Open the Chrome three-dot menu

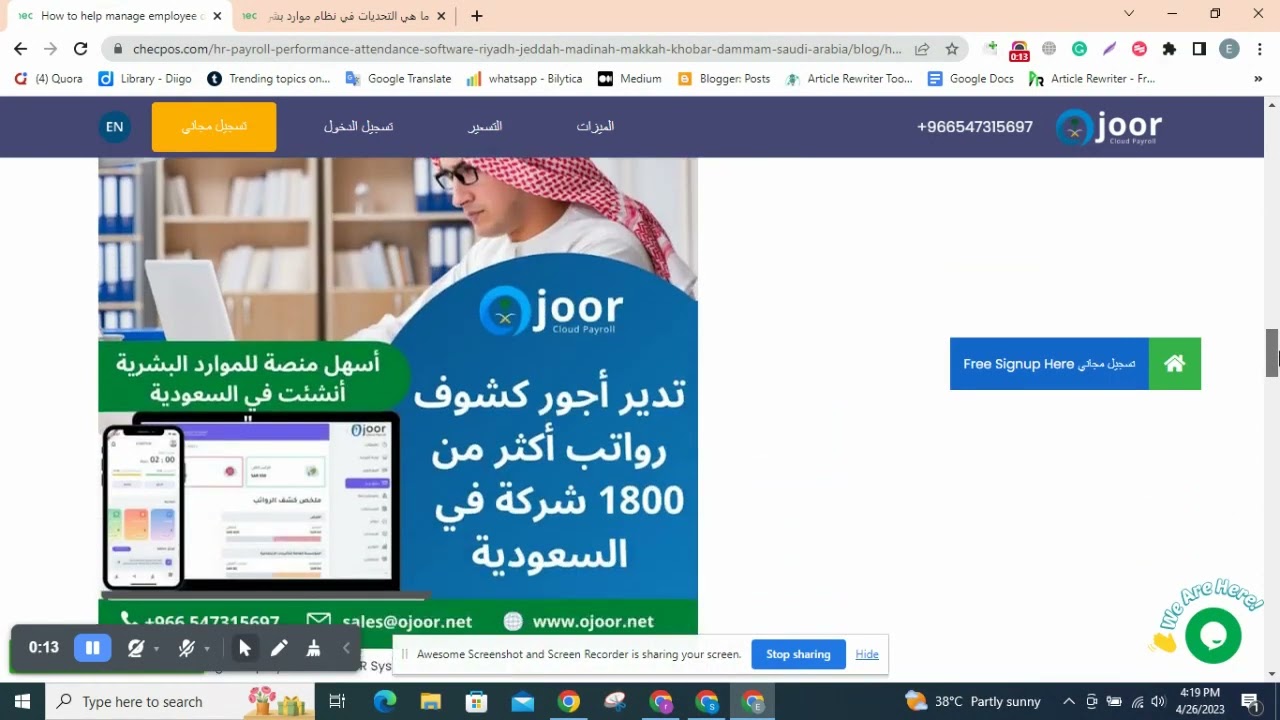[x=1258, y=48]
